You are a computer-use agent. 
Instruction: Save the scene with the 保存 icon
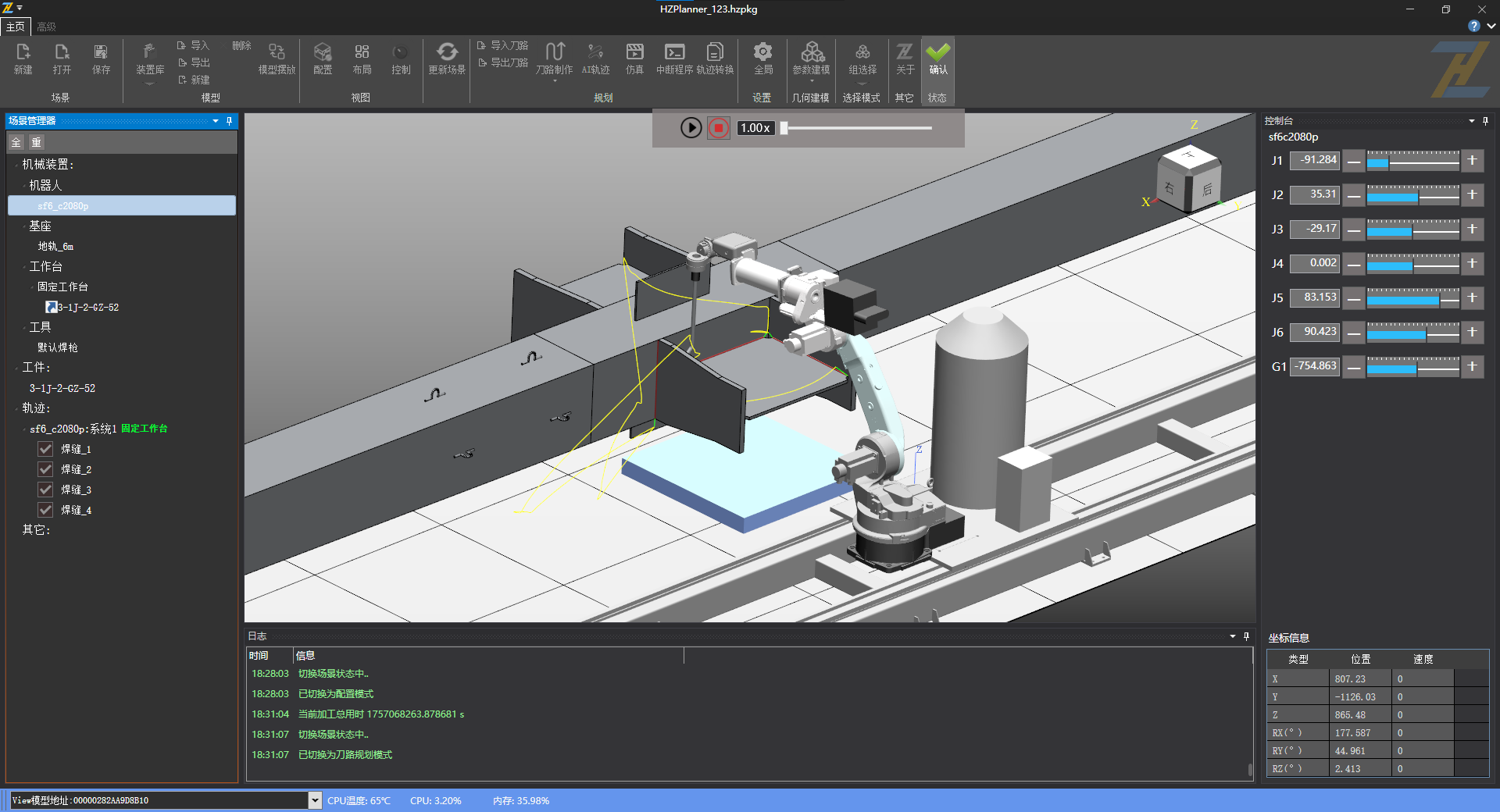click(101, 59)
